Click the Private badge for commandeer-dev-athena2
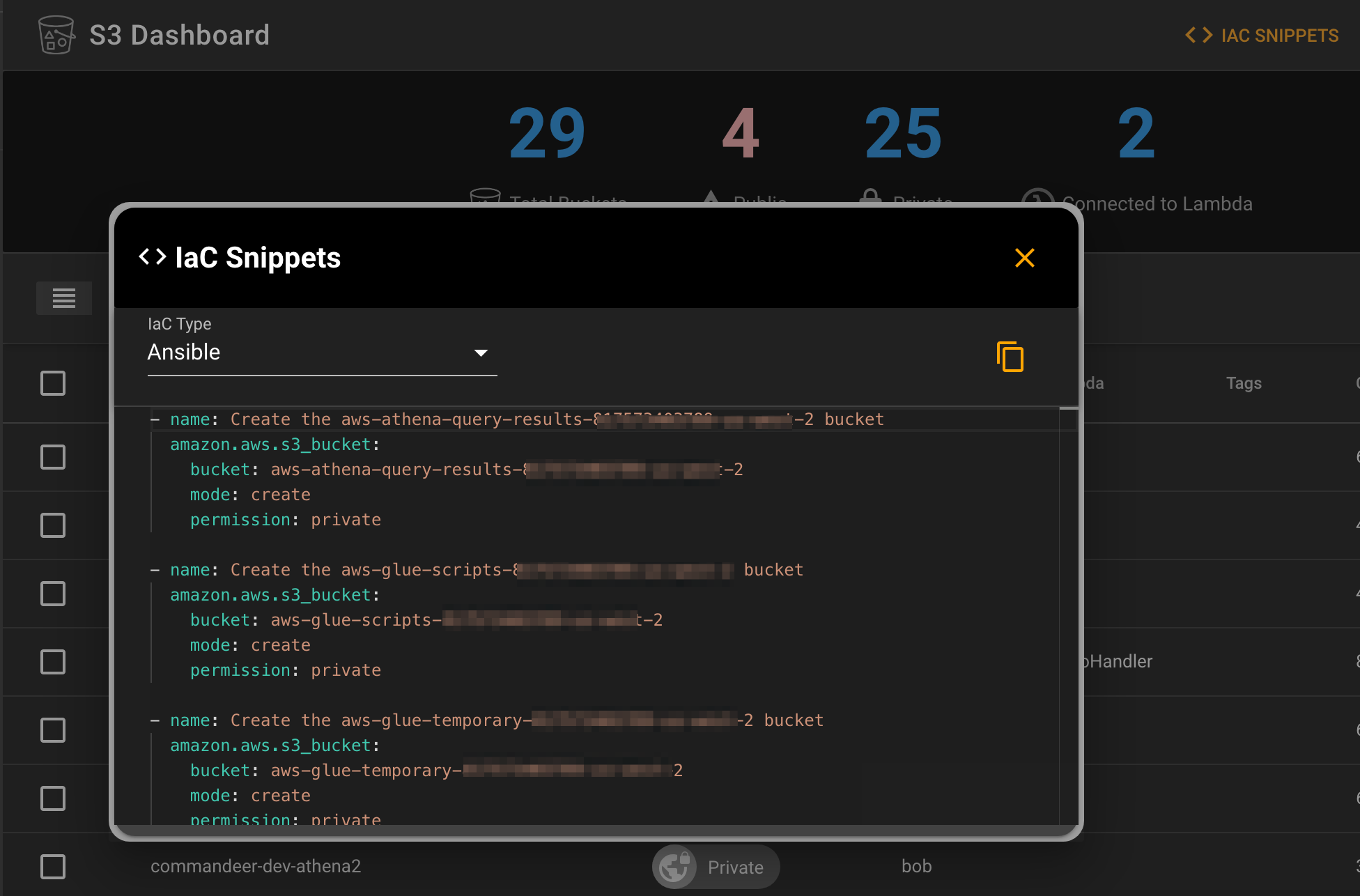 [x=716, y=867]
